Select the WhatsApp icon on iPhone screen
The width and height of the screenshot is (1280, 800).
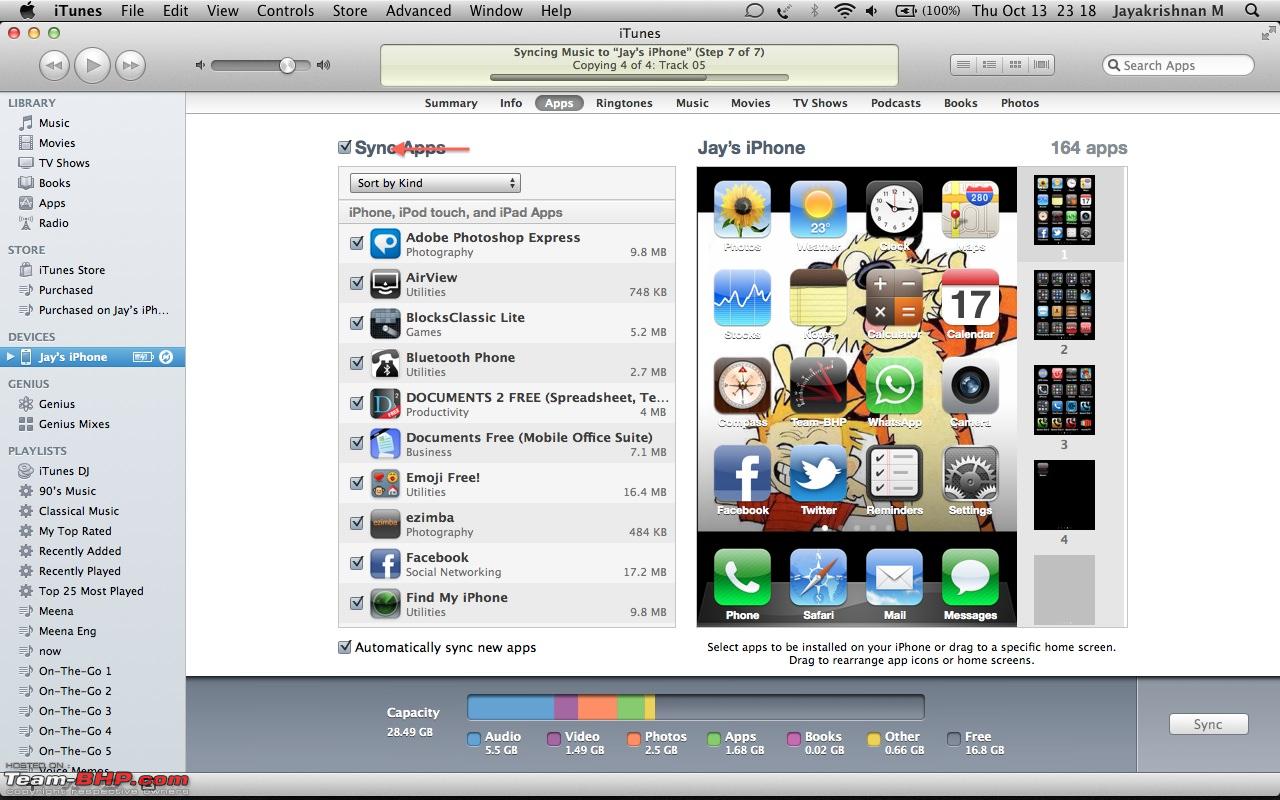[x=894, y=386]
